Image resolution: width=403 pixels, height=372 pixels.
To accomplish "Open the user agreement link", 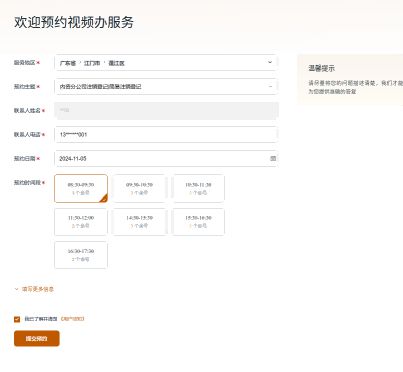I will click(x=72, y=319).
